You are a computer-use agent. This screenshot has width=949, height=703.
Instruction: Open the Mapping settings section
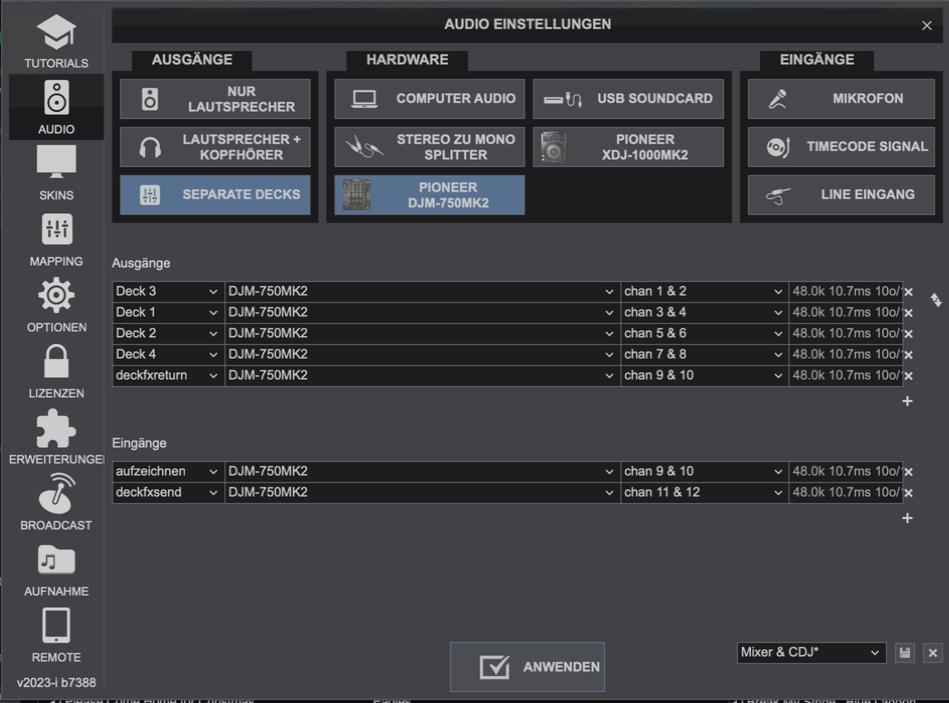pyautogui.click(x=56, y=239)
